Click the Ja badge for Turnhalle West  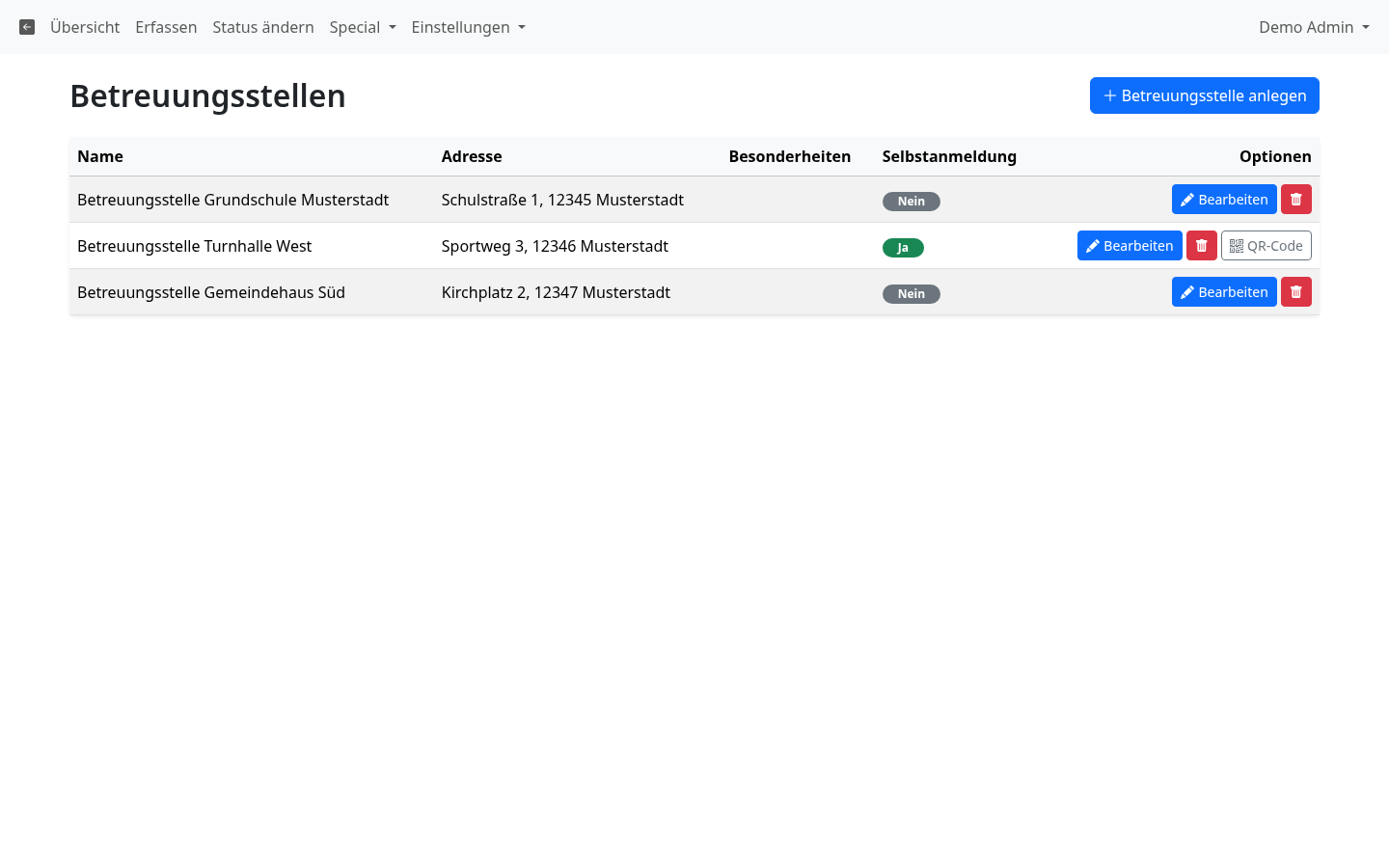[x=903, y=248]
